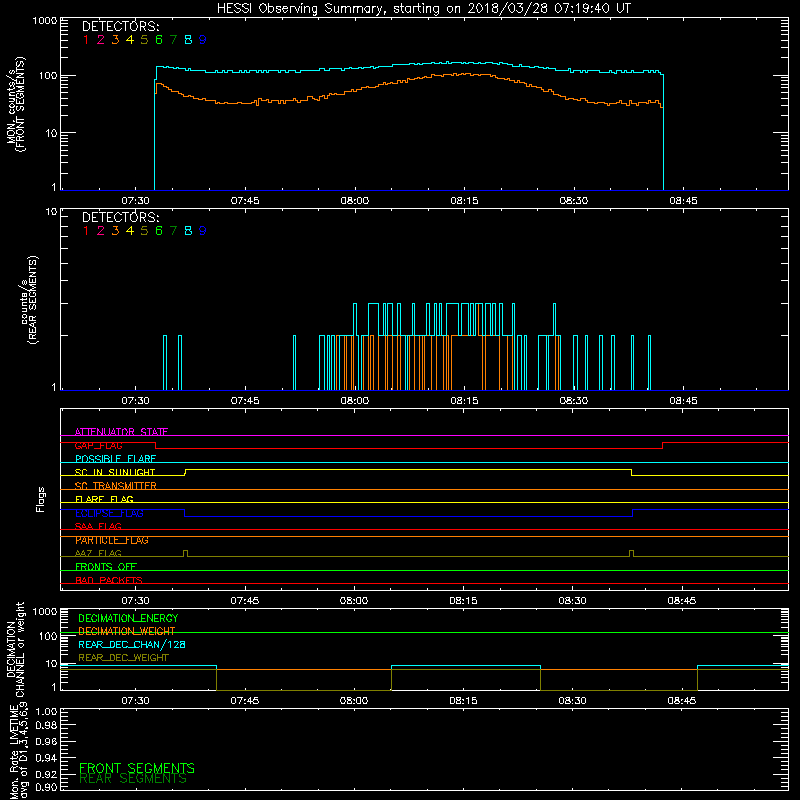Click the SAA_FLAG label

[x=98, y=526]
